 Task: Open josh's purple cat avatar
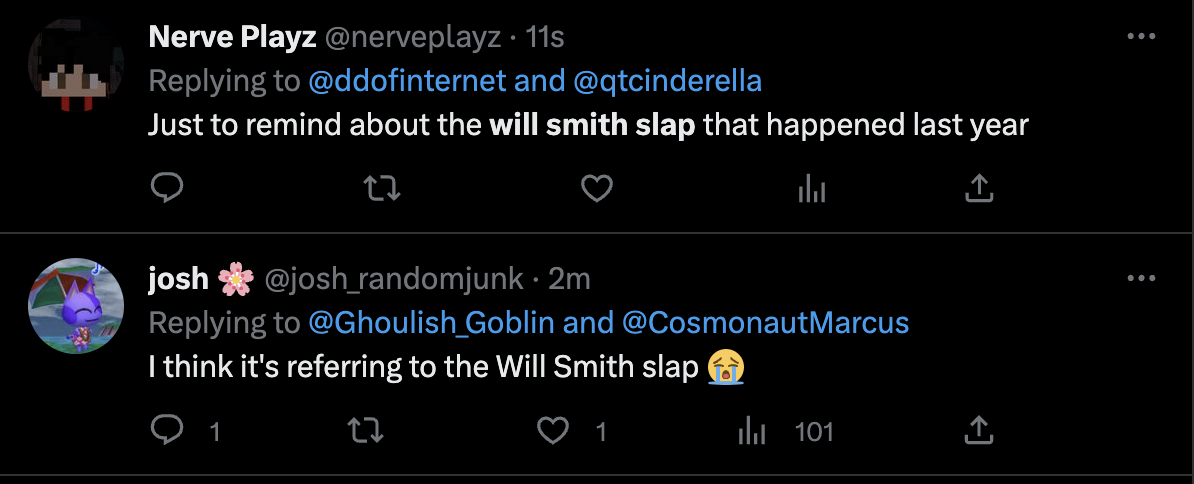76,306
